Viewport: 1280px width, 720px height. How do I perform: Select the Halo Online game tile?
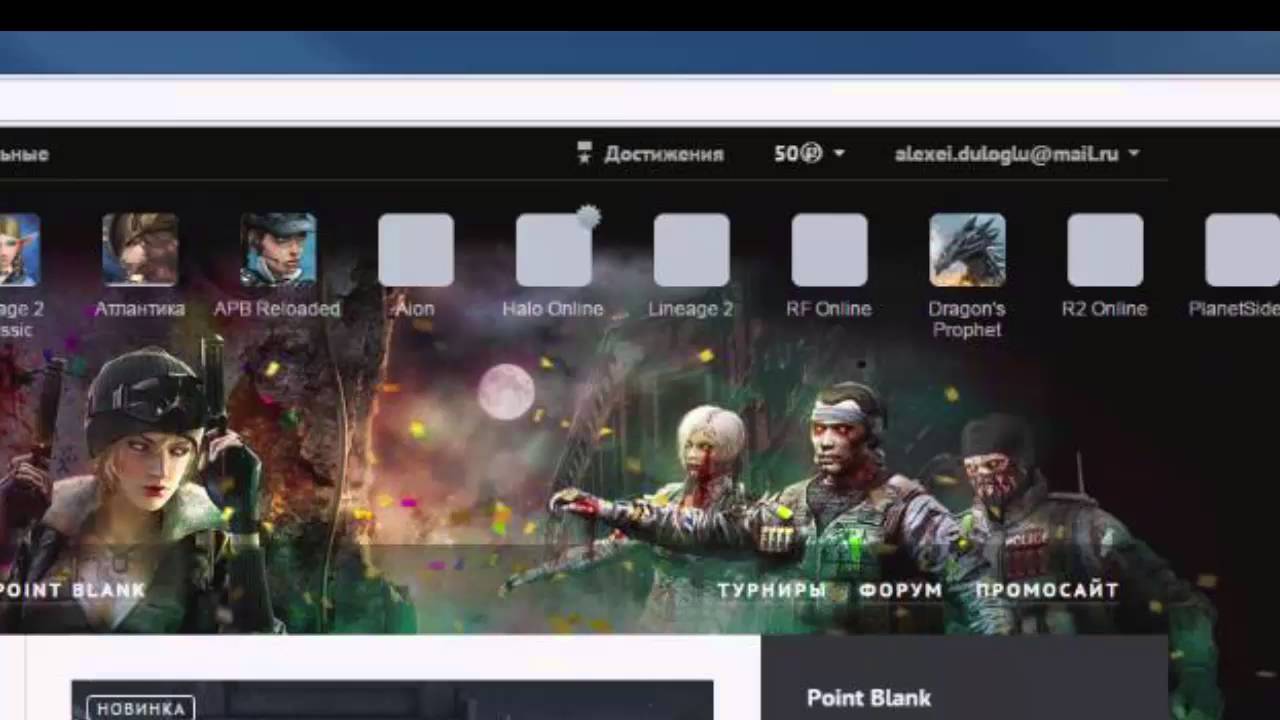coord(554,250)
